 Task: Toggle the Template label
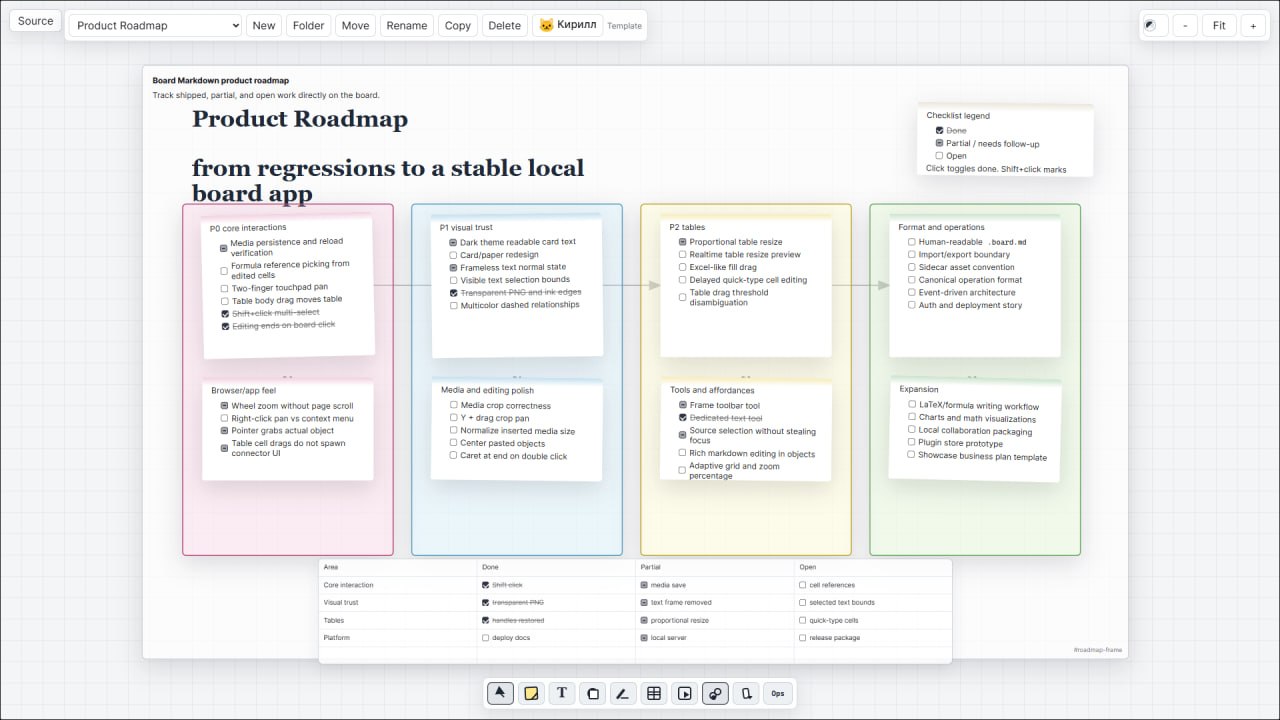pos(625,26)
